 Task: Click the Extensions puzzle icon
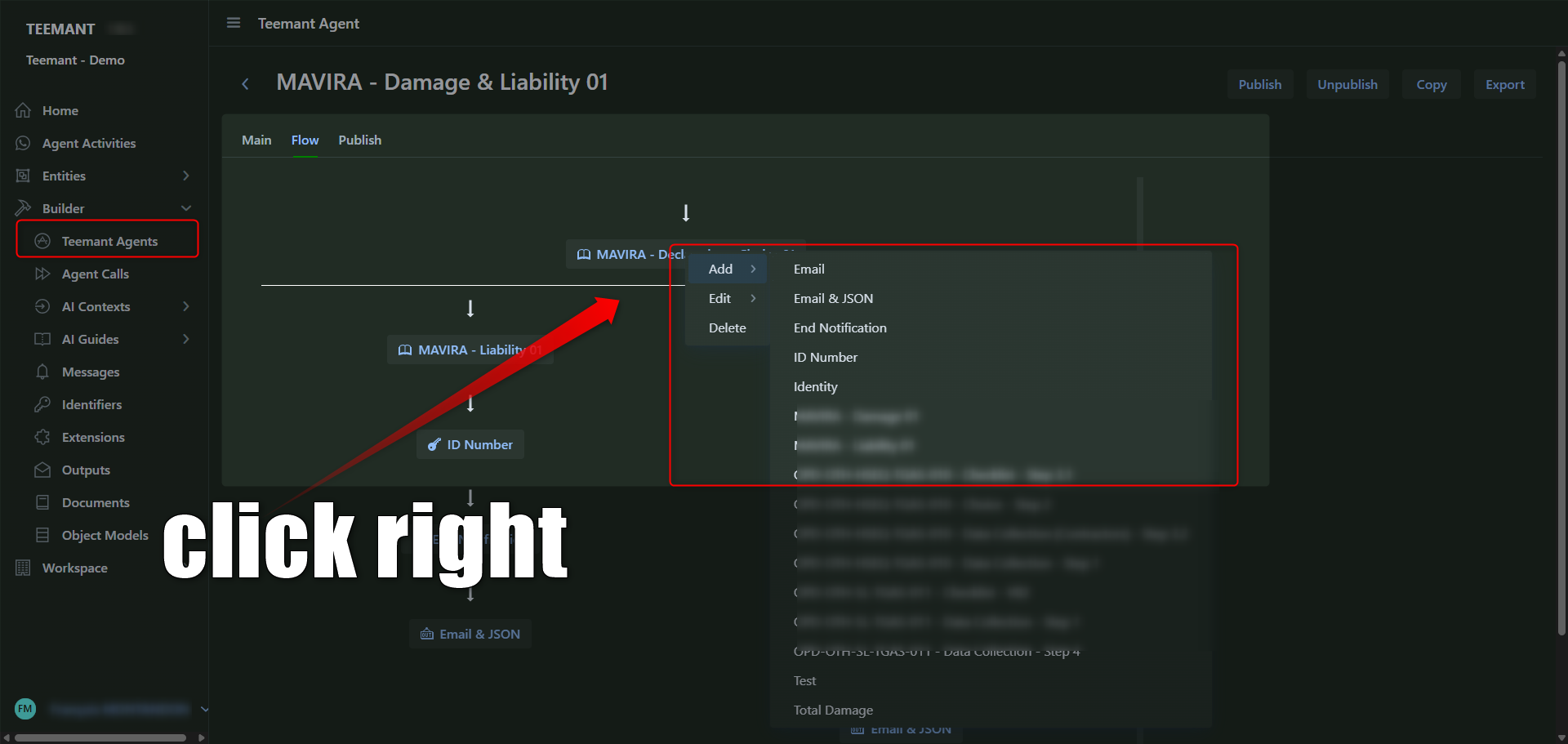[42, 437]
